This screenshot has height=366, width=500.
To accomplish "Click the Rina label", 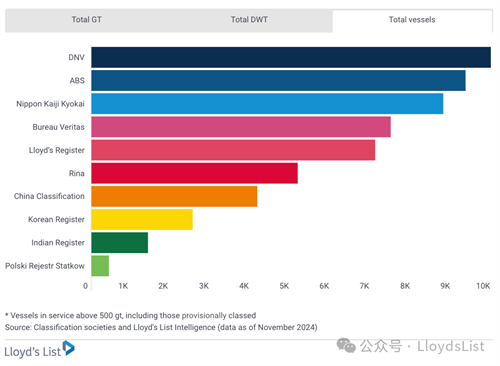I will pyautogui.click(x=77, y=173).
